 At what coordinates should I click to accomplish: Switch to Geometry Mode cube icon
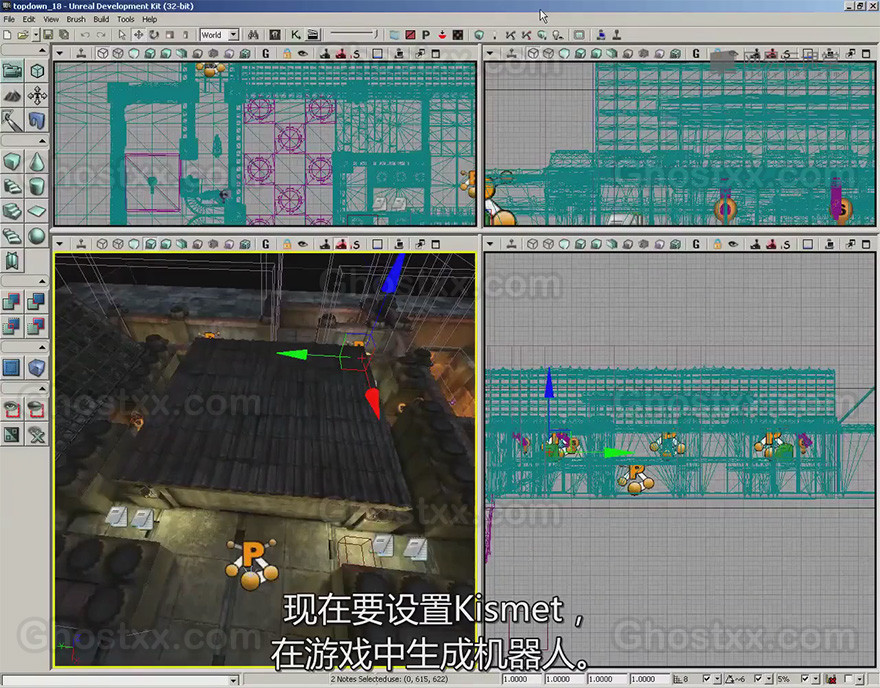(37, 71)
